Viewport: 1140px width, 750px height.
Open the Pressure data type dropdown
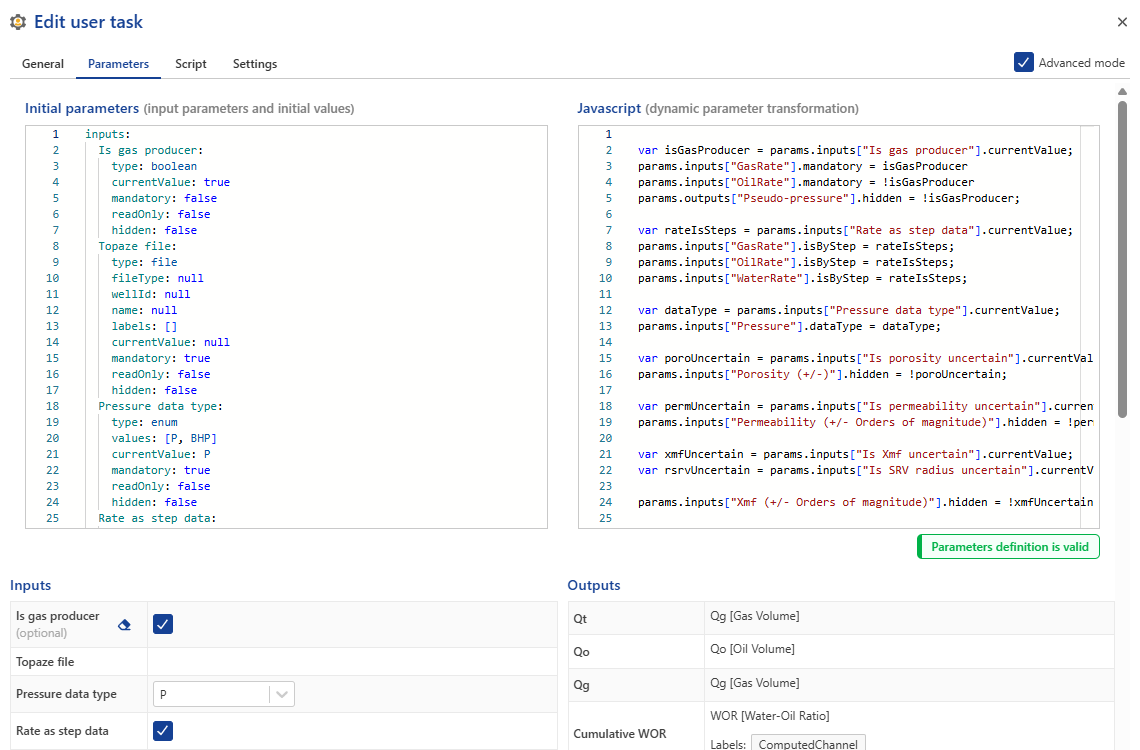(x=224, y=694)
